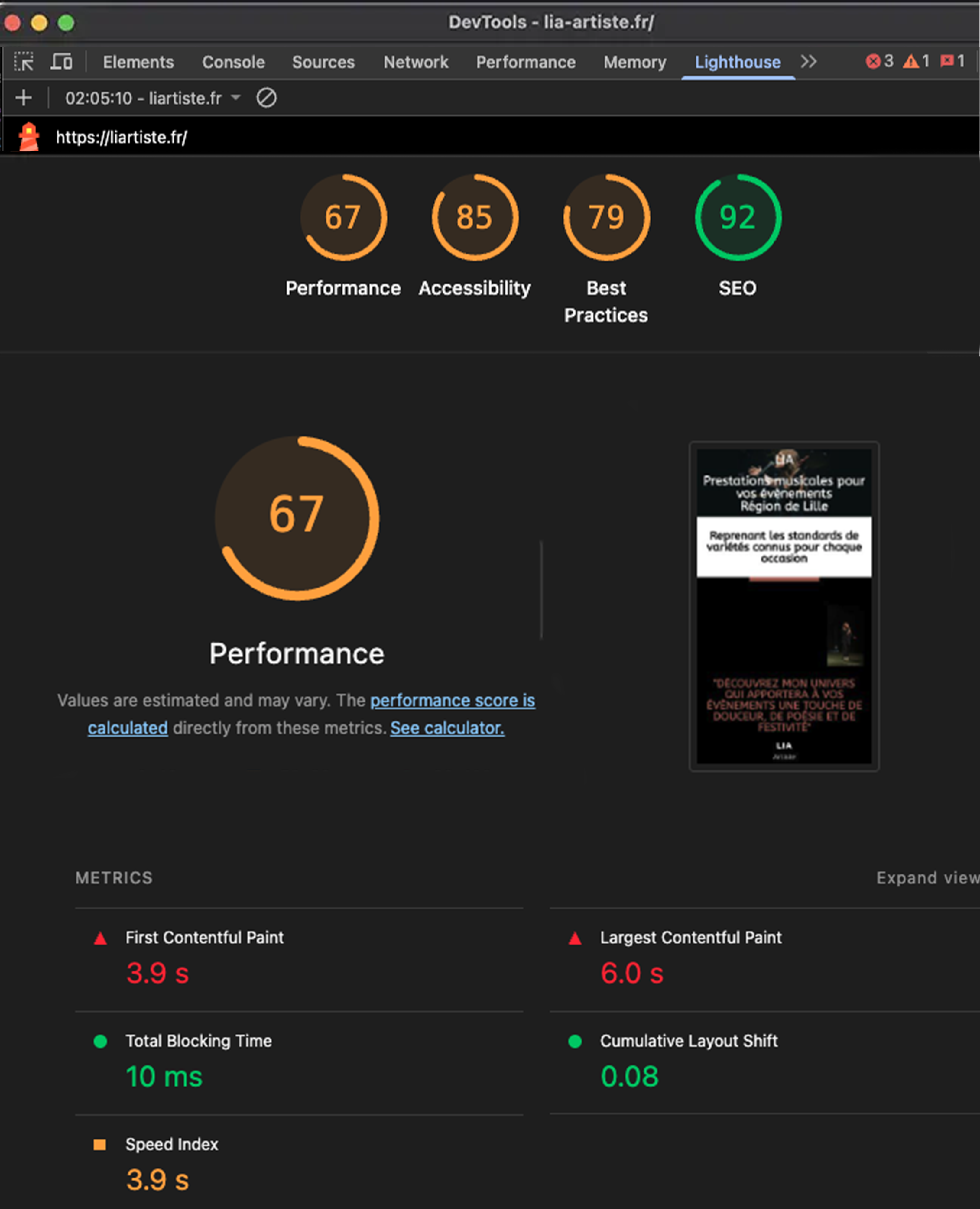Open the Elements tab

138,62
